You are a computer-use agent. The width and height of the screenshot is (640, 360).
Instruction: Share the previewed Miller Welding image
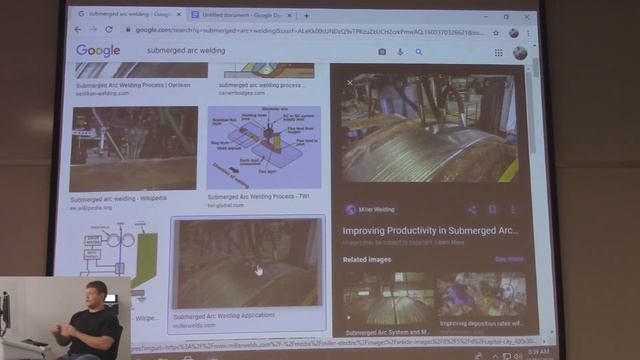[472, 210]
